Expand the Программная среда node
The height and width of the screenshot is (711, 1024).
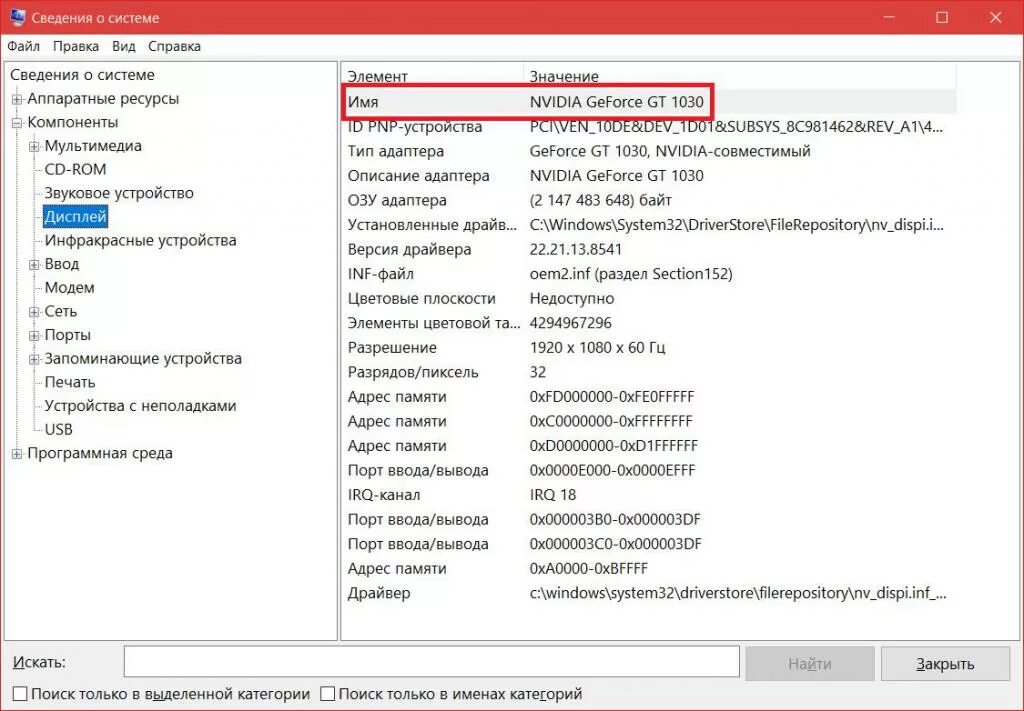[17, 454]
